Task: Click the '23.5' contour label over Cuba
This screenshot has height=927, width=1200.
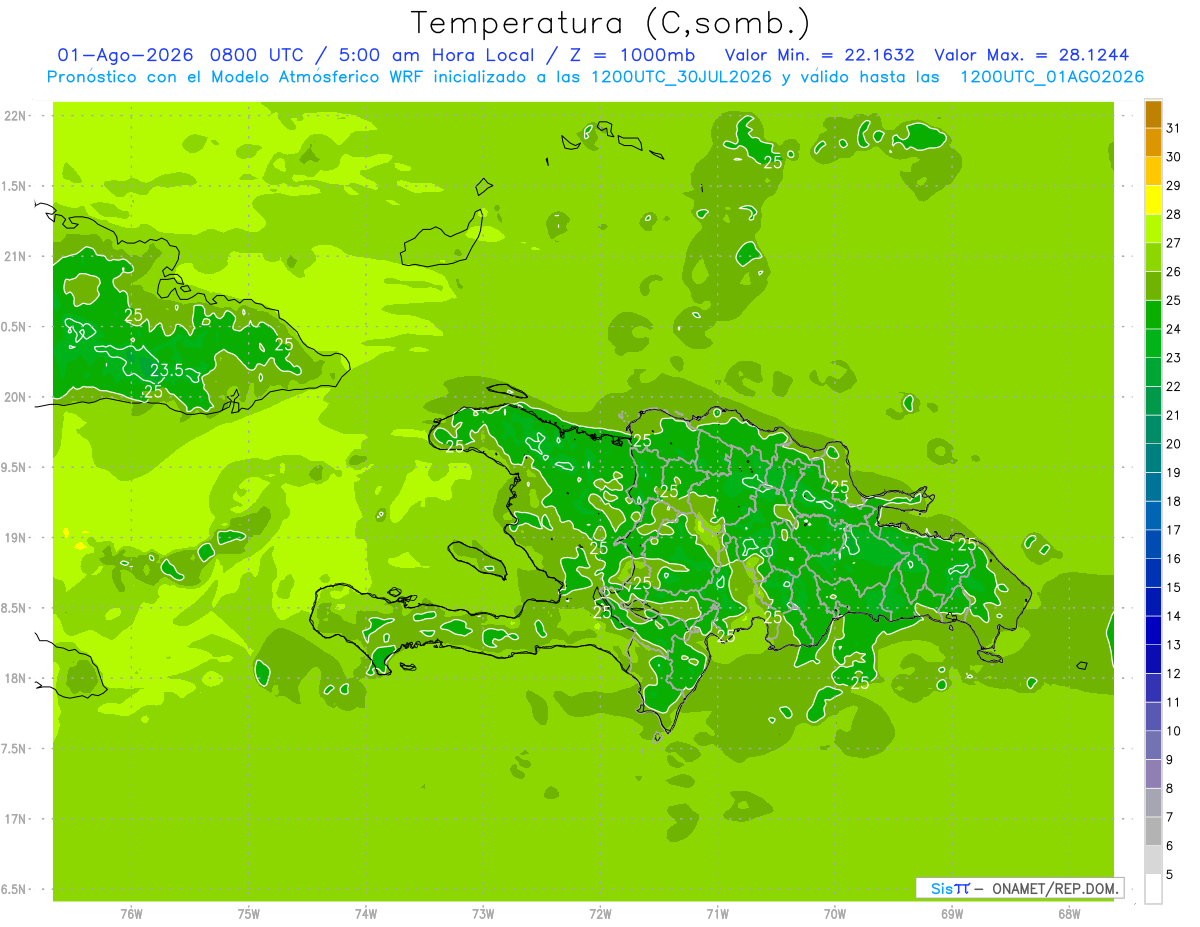Action: click(x=166, y=370)
